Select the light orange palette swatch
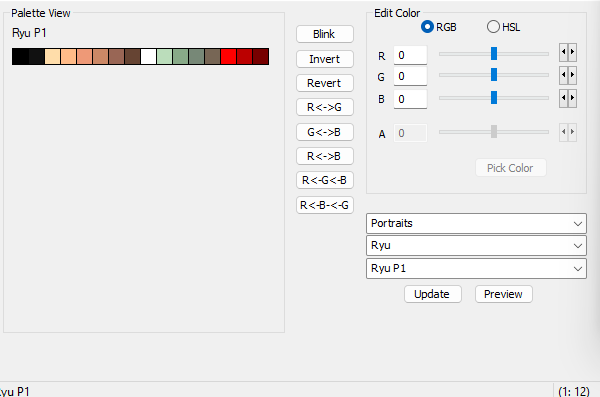This screenshot has width=600, height=397. [x=68, y=57]
